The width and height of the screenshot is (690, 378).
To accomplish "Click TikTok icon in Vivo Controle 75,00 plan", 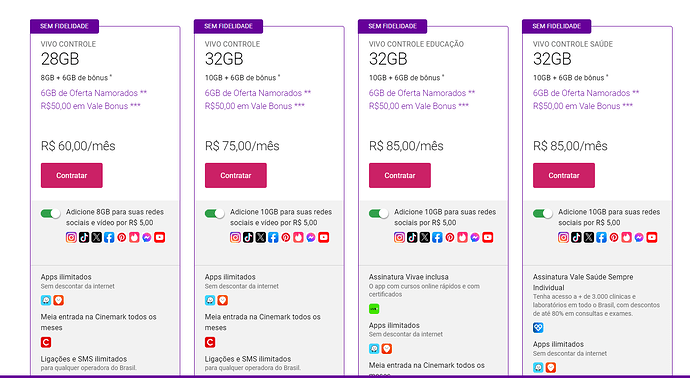I will [248, 238].
